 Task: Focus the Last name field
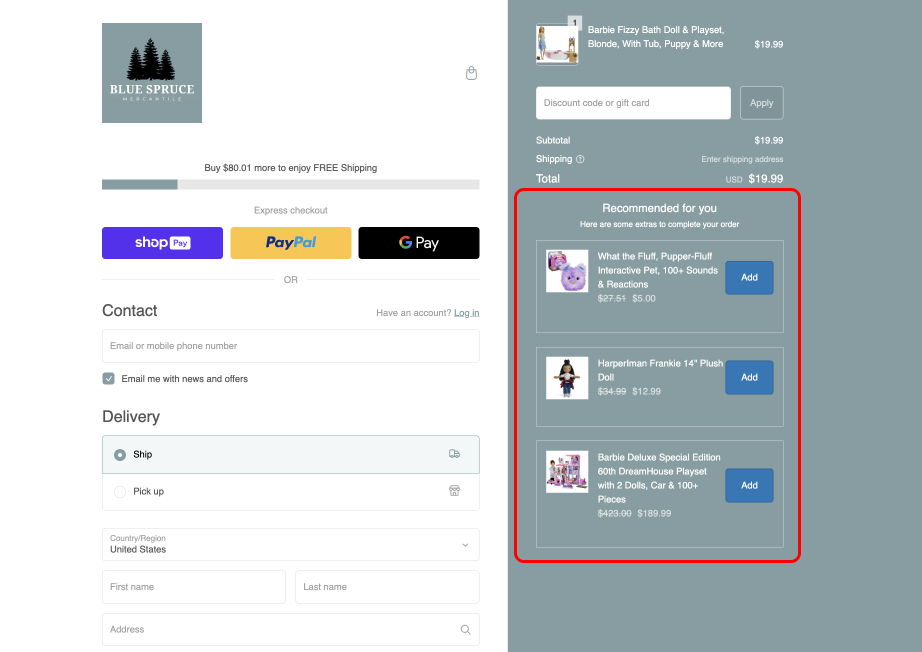pos(387,587)
